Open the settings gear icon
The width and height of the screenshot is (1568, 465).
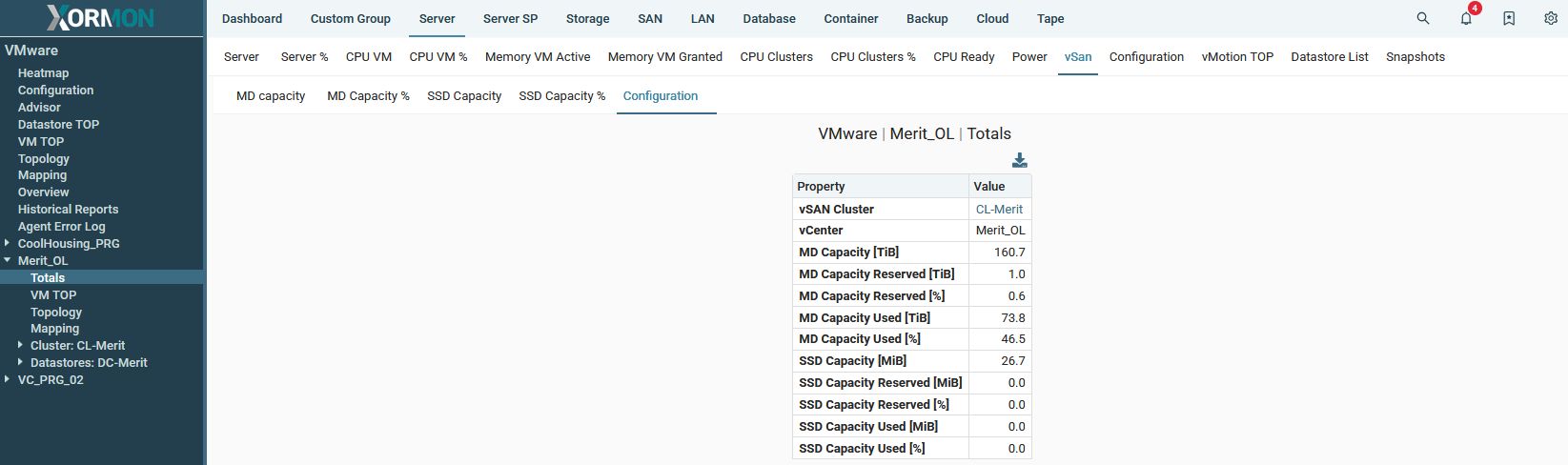(1551, 18)
